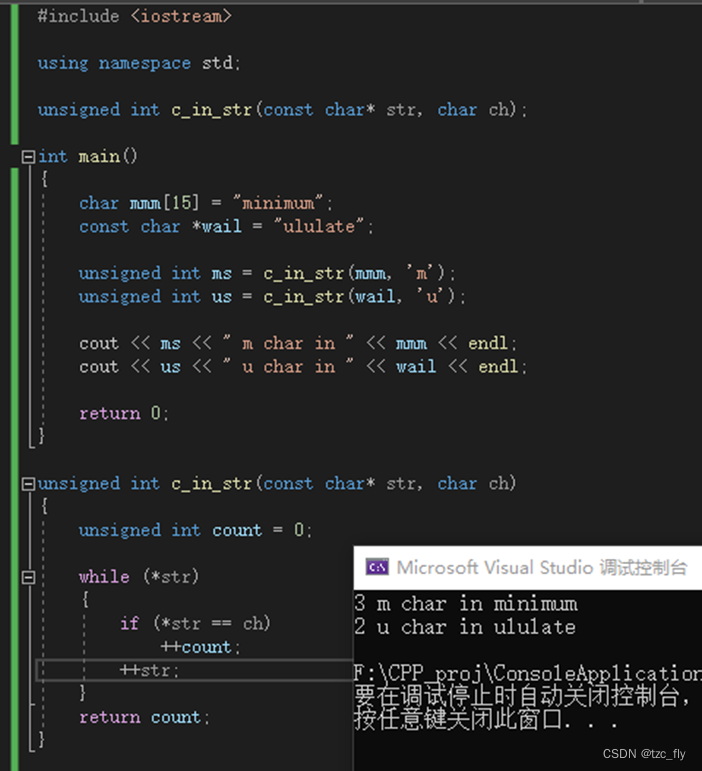This screenshot has height=771, width=702.
Task: Click the '要在调试停止时自动关闭控制台' console message
Action: tap(522, 696)
